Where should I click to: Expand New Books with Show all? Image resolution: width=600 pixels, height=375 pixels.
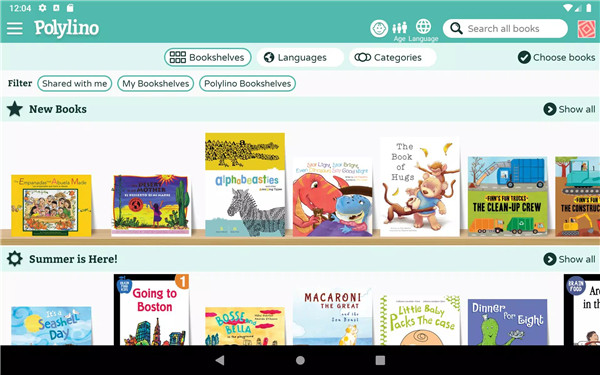[x=569, y=109]
